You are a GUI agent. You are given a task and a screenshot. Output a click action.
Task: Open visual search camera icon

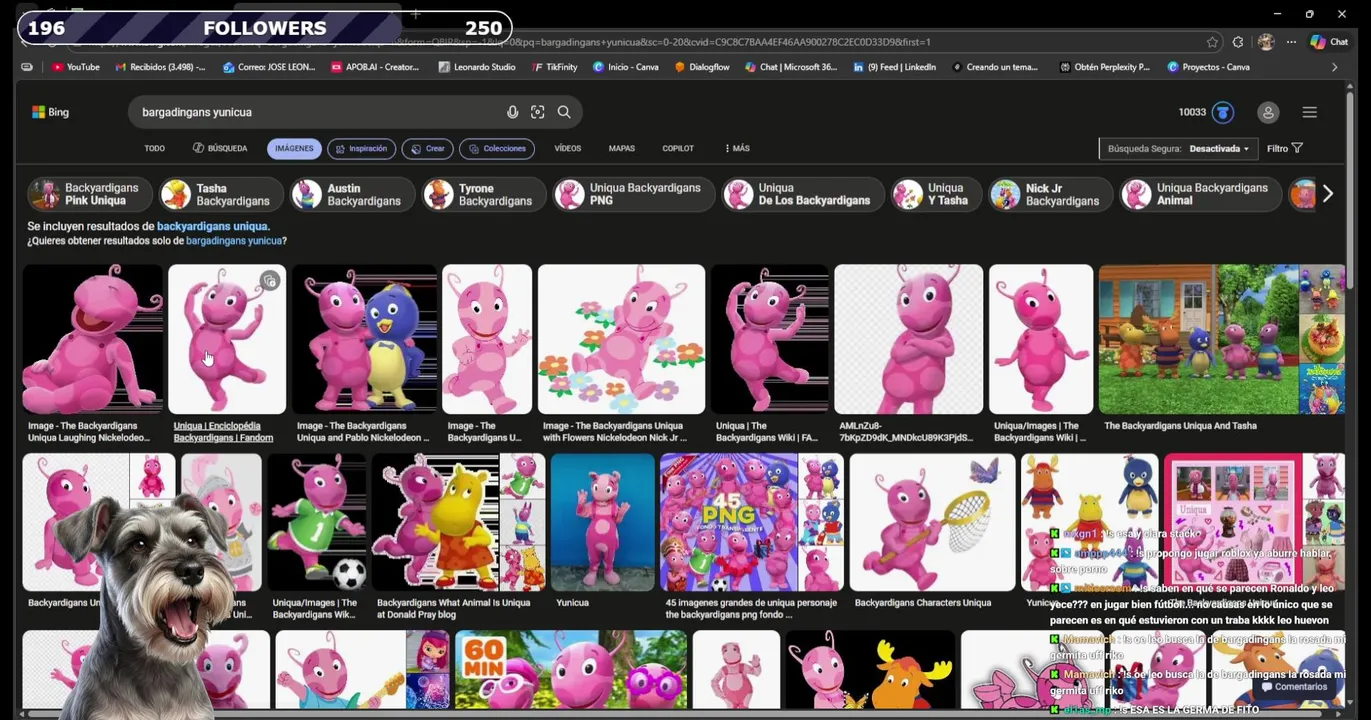[x=538, y=112]
